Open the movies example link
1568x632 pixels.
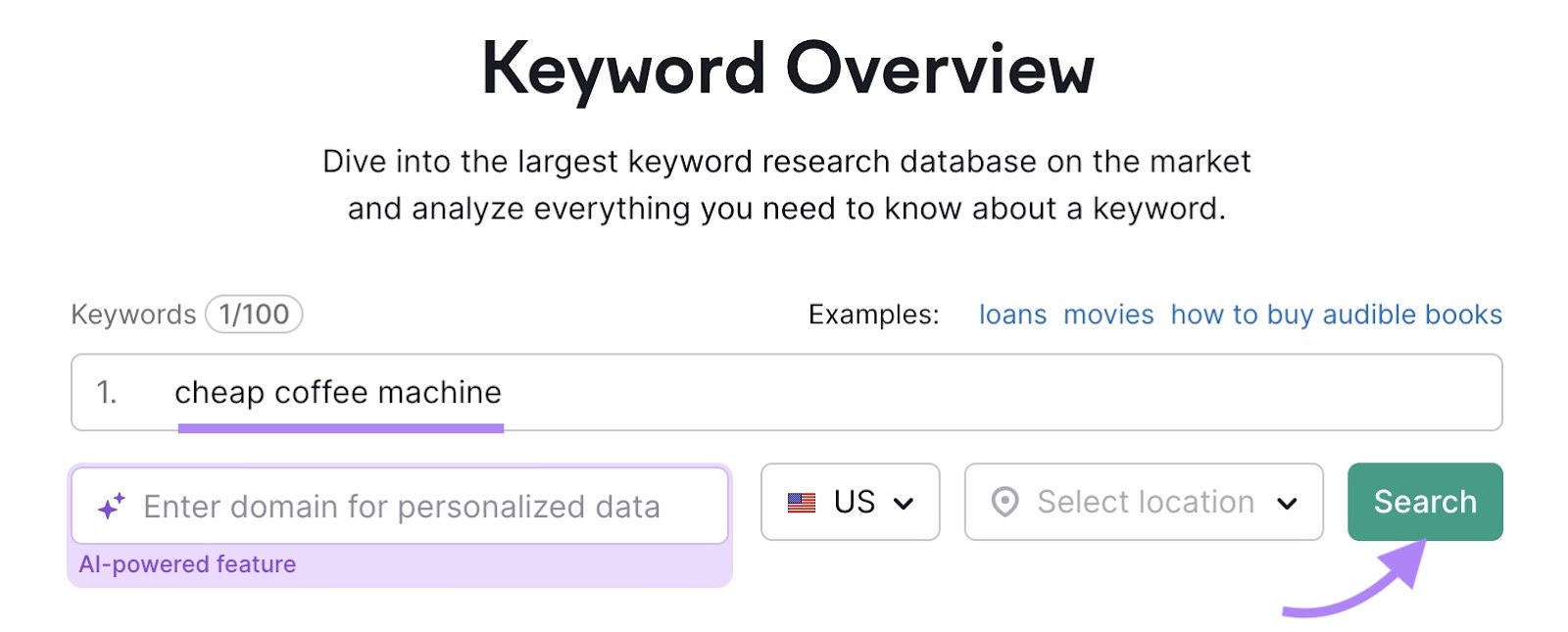pyautogui.click(x=1107, y=315)
